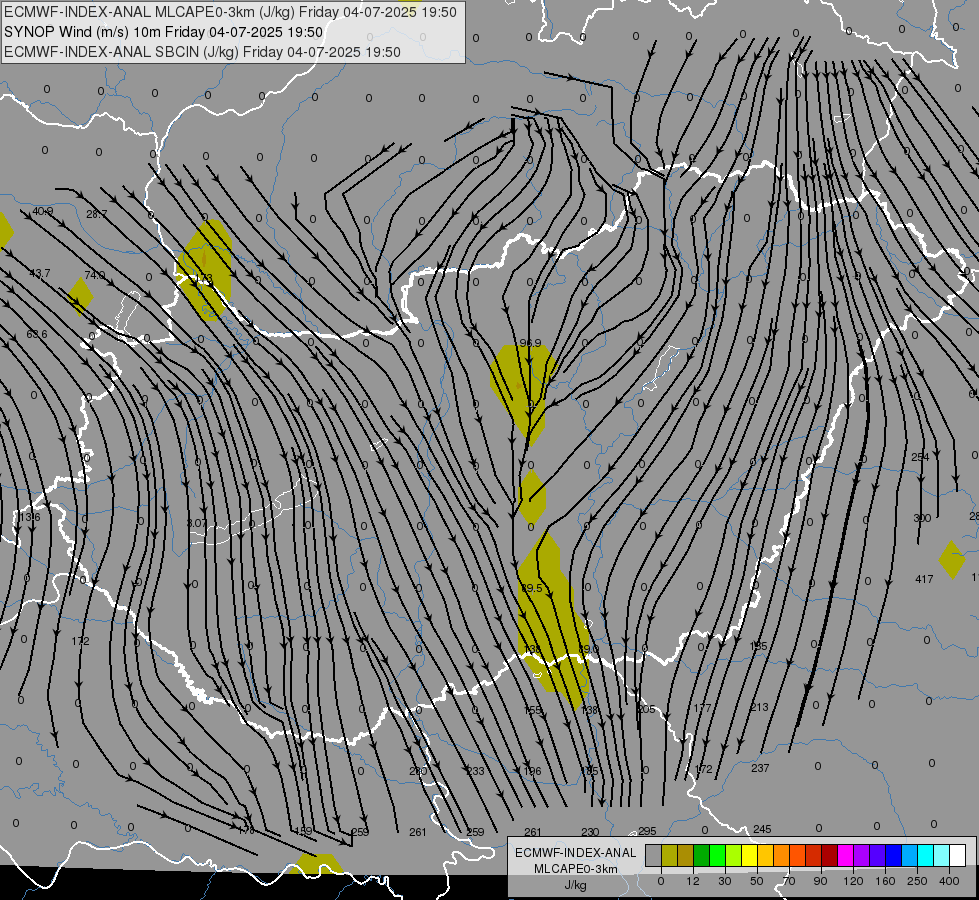This screenshot has width=979, height=900.
Task: Click the 43.7 value on the map
Action: point(39,274)
